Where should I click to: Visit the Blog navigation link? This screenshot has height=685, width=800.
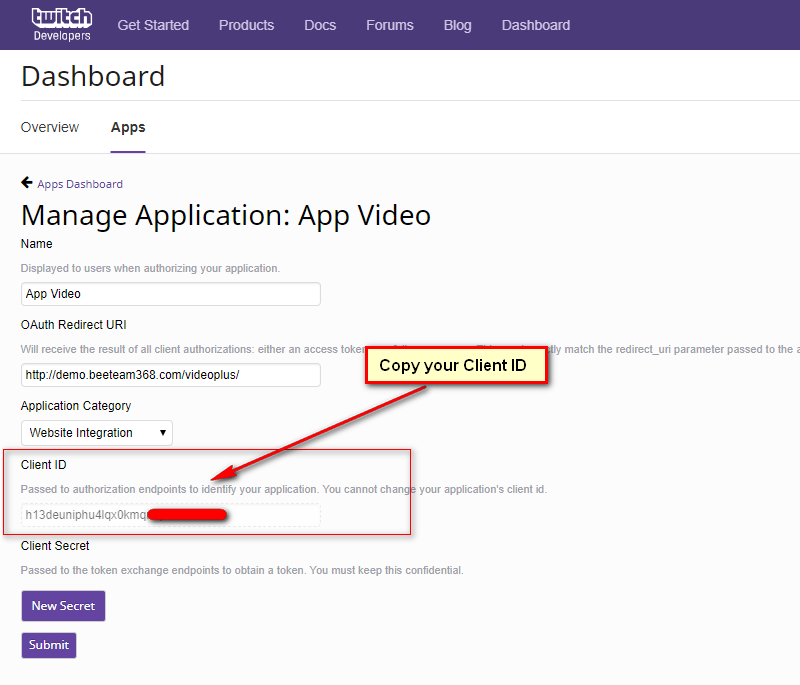[x=457, y=25]
